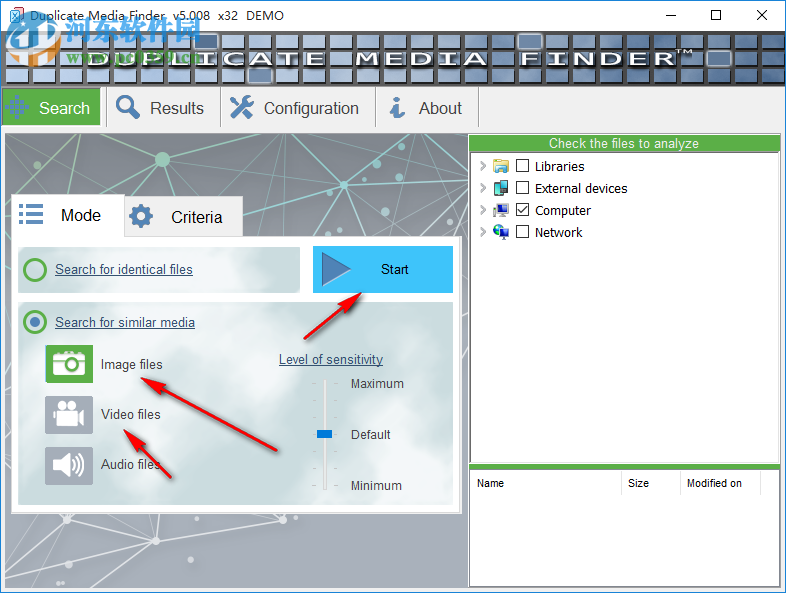Click the Level of sensitivity link
Image resolution: width=786 pixels, height=593 pixels.
click(331, 359)
